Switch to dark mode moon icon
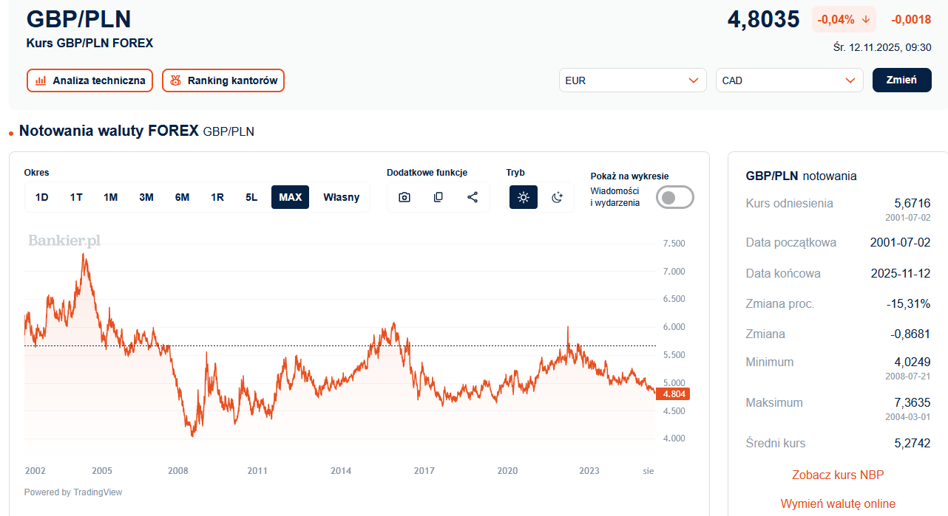 557,197
